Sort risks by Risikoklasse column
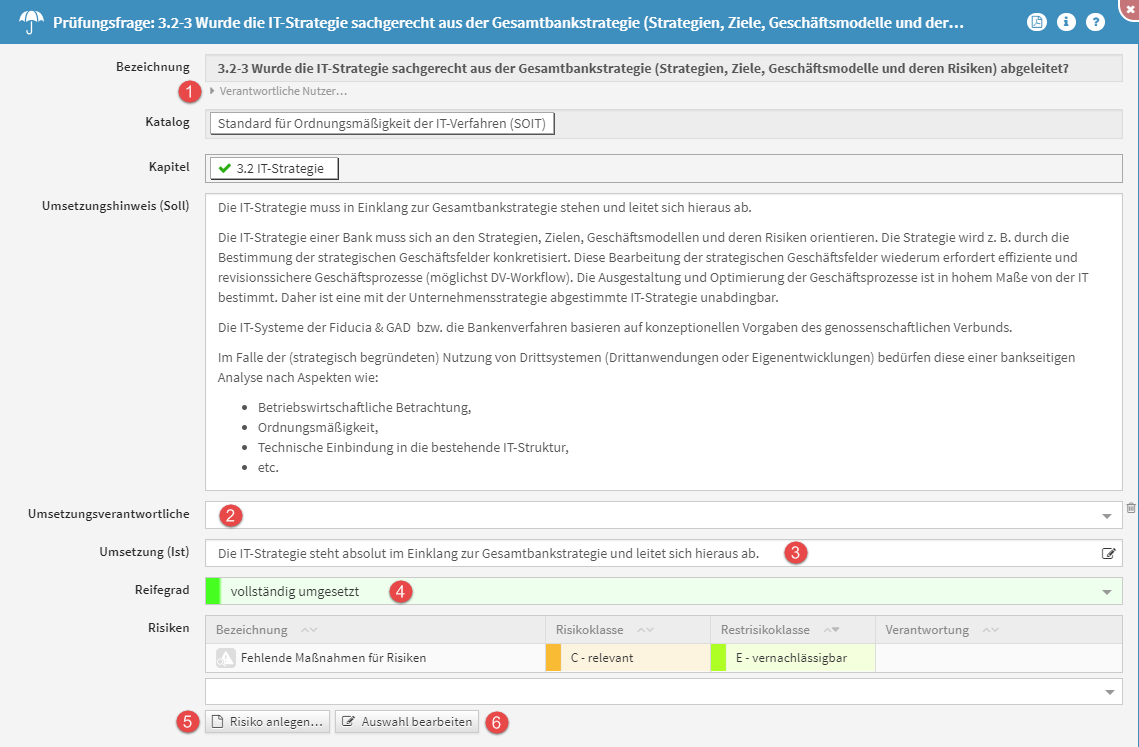This screenshot has height=747, width=1139. 590,630
